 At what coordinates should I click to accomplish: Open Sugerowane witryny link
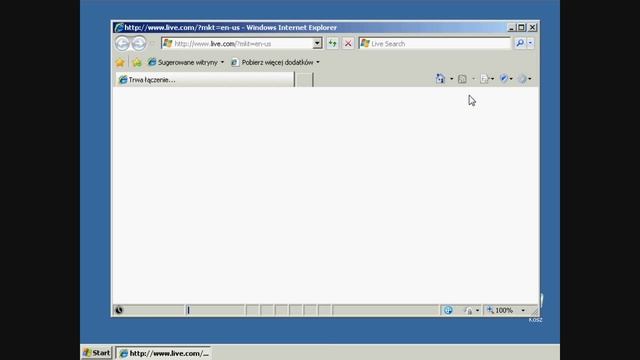186,62
